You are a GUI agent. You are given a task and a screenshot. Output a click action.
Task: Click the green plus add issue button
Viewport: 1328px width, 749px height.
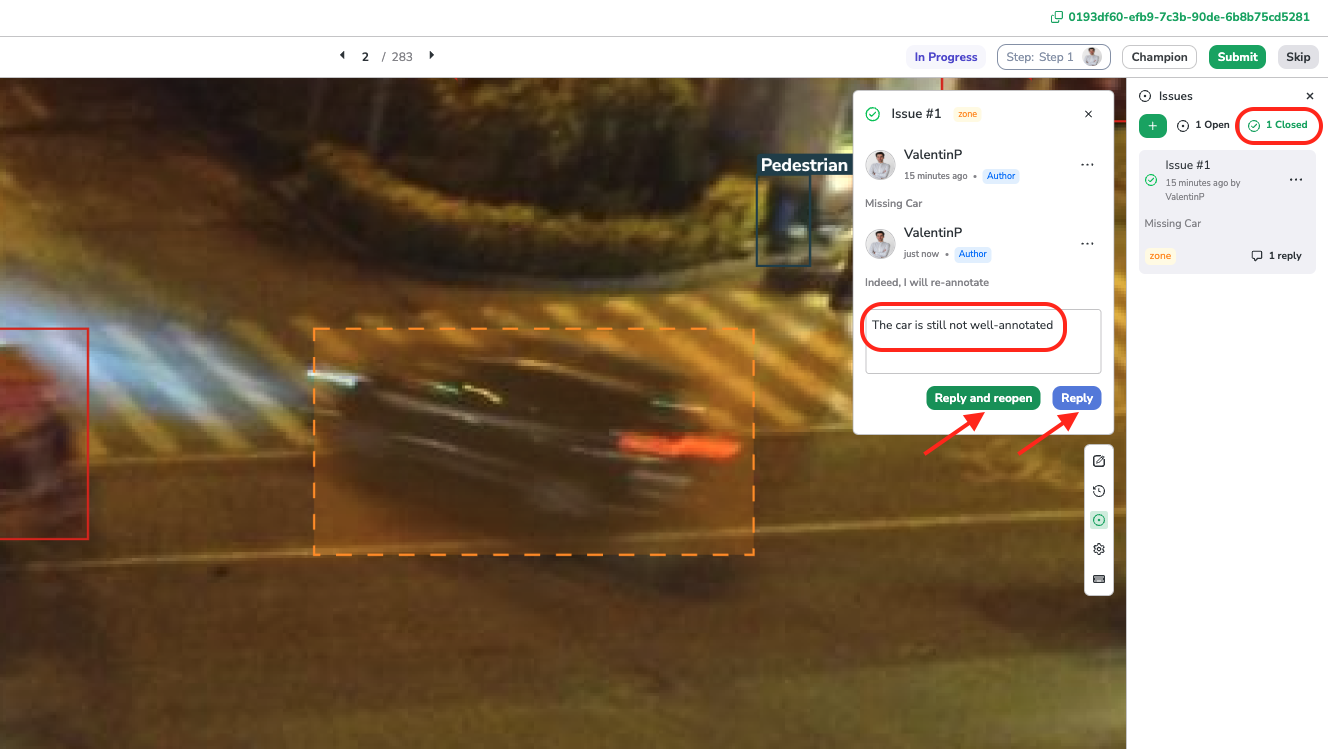pos(1153,126)
